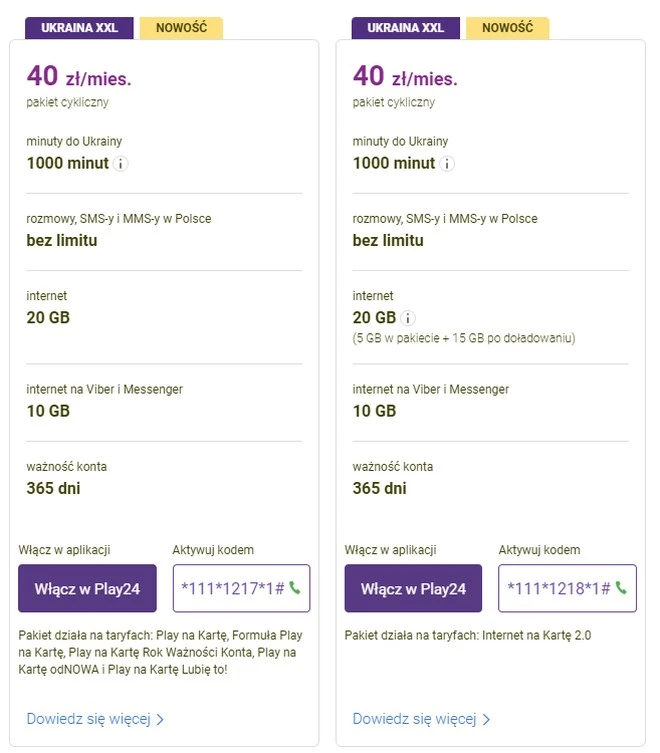660x753 pixels.
Task: Click the 5 GB w pakiecie + 15 GB note
Action: pos(463,338)
